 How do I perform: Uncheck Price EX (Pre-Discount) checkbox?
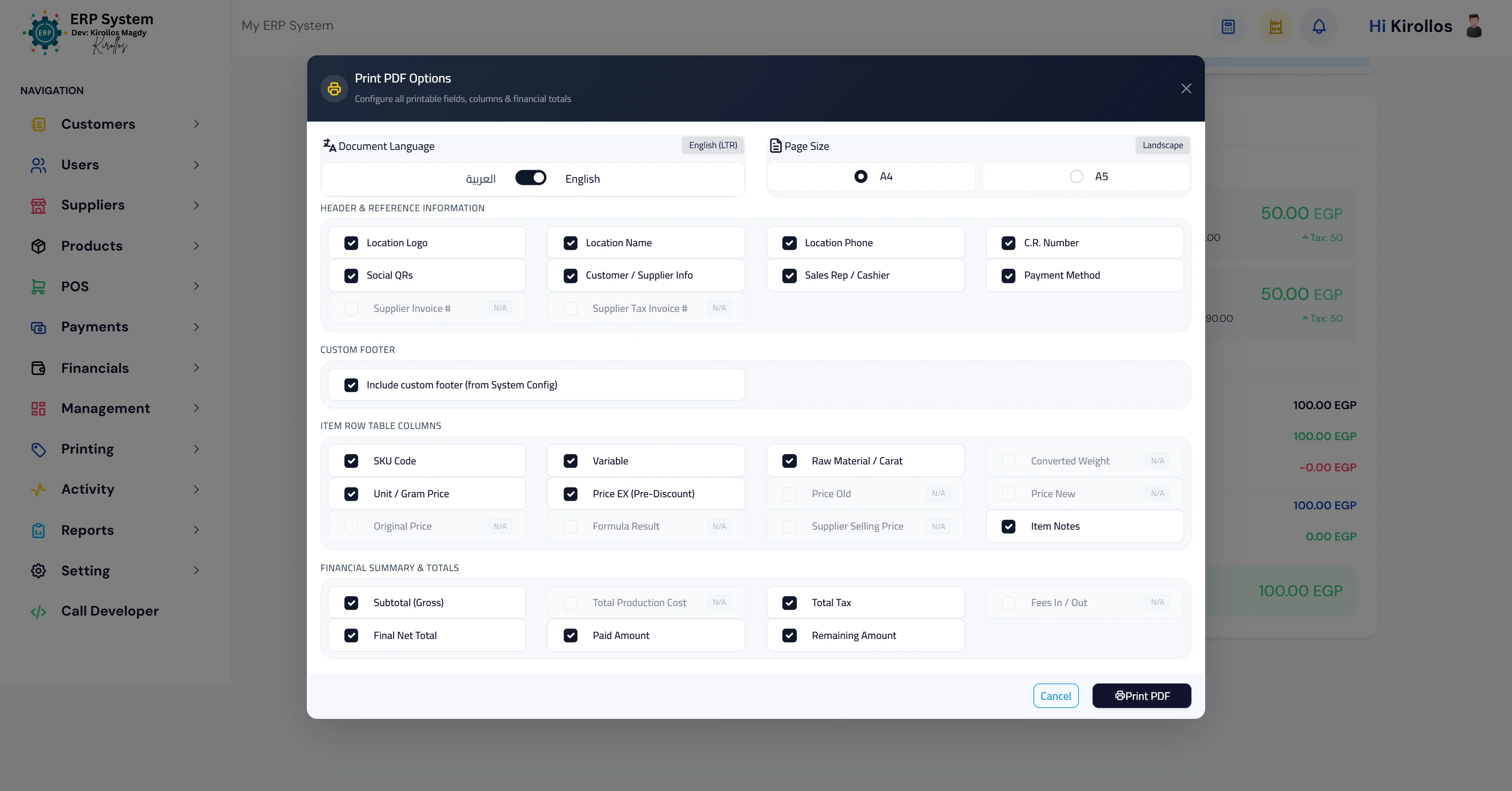click(570, 494)
